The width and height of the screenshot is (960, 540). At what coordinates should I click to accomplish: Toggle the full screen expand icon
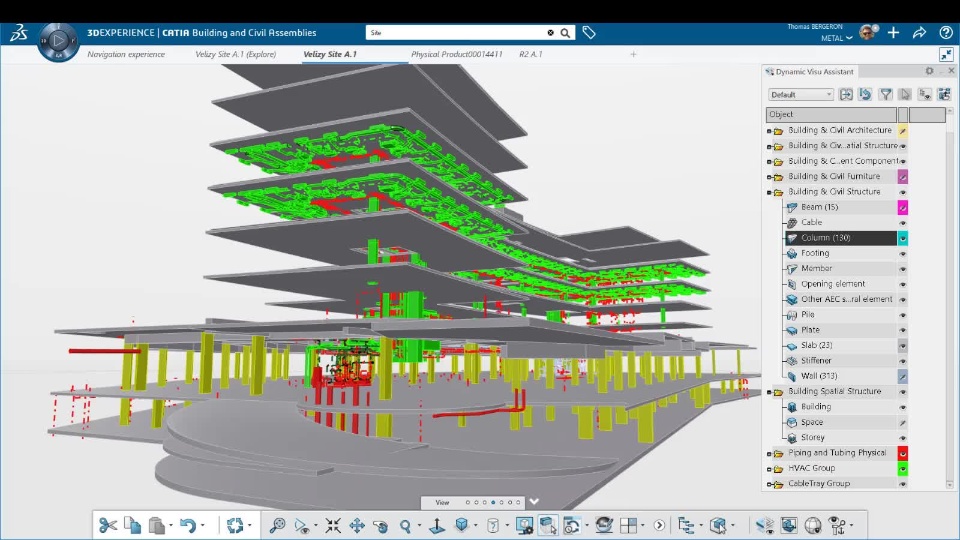tap(946, 54)
